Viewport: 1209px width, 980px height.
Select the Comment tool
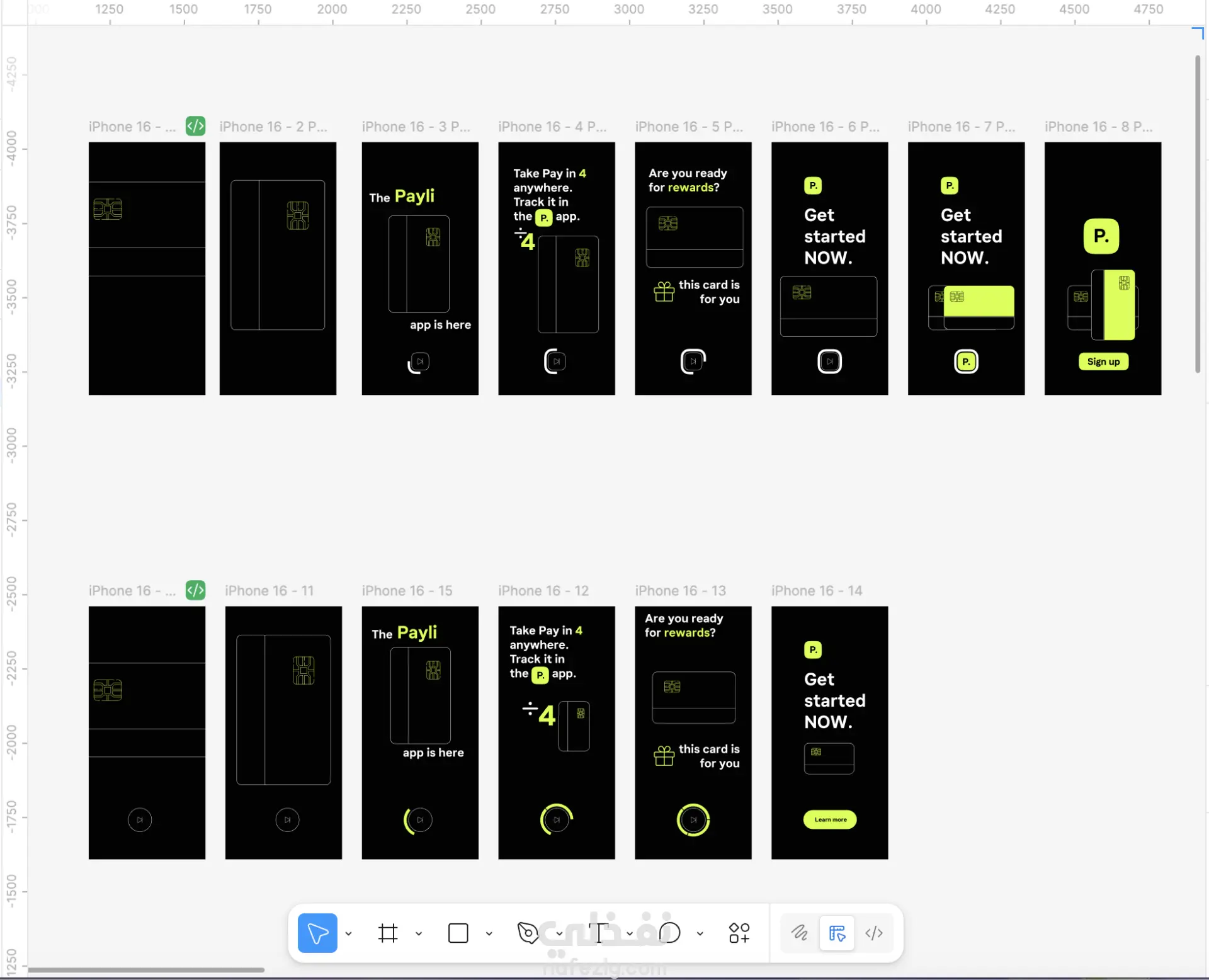tap(670, 933)
